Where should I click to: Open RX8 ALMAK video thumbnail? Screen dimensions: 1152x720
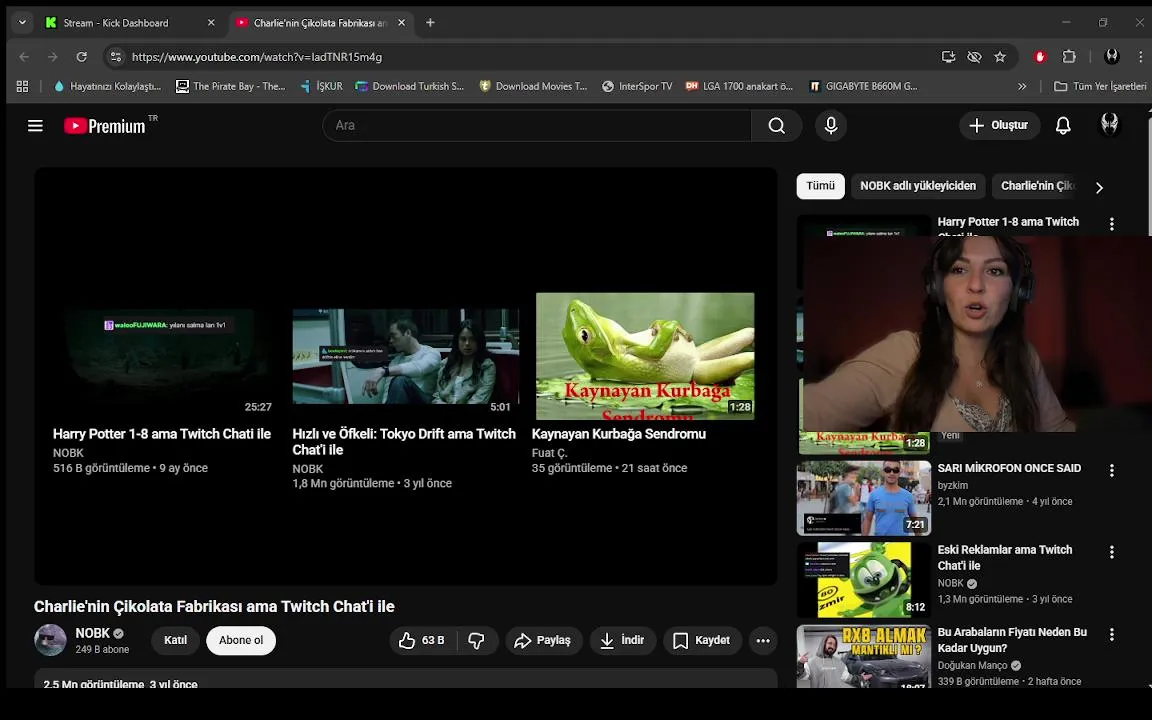864,656
